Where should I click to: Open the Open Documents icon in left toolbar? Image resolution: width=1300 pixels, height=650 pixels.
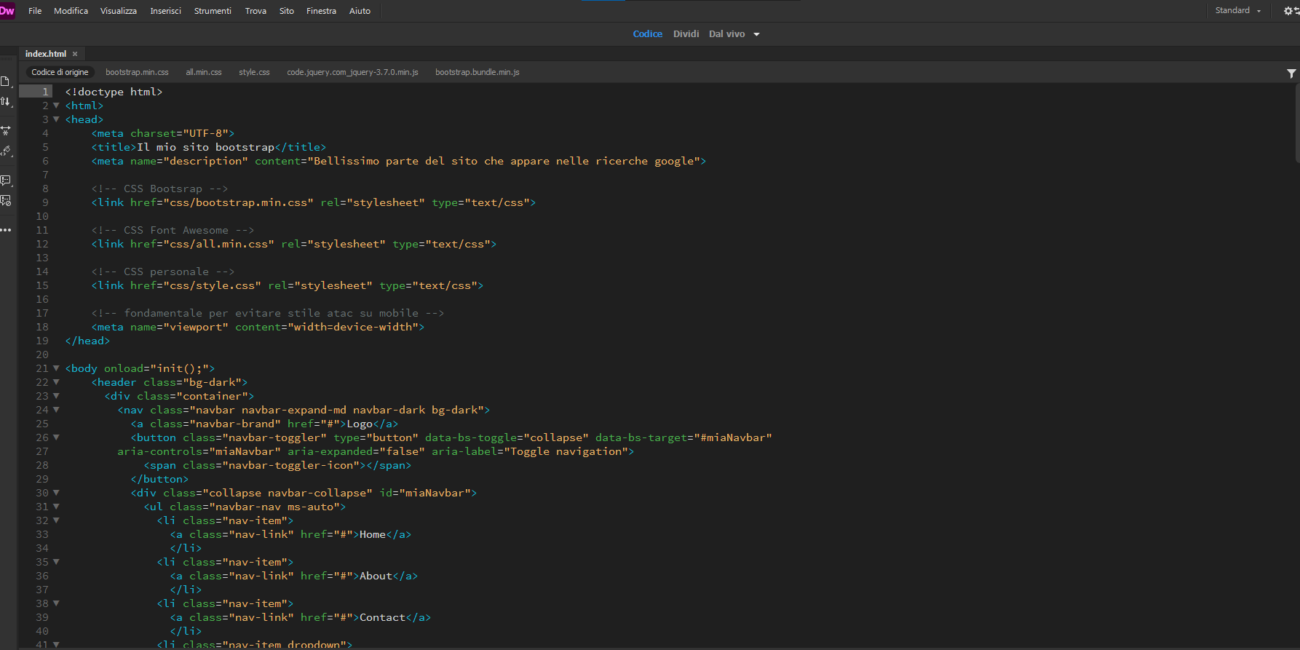pos(6,81)
